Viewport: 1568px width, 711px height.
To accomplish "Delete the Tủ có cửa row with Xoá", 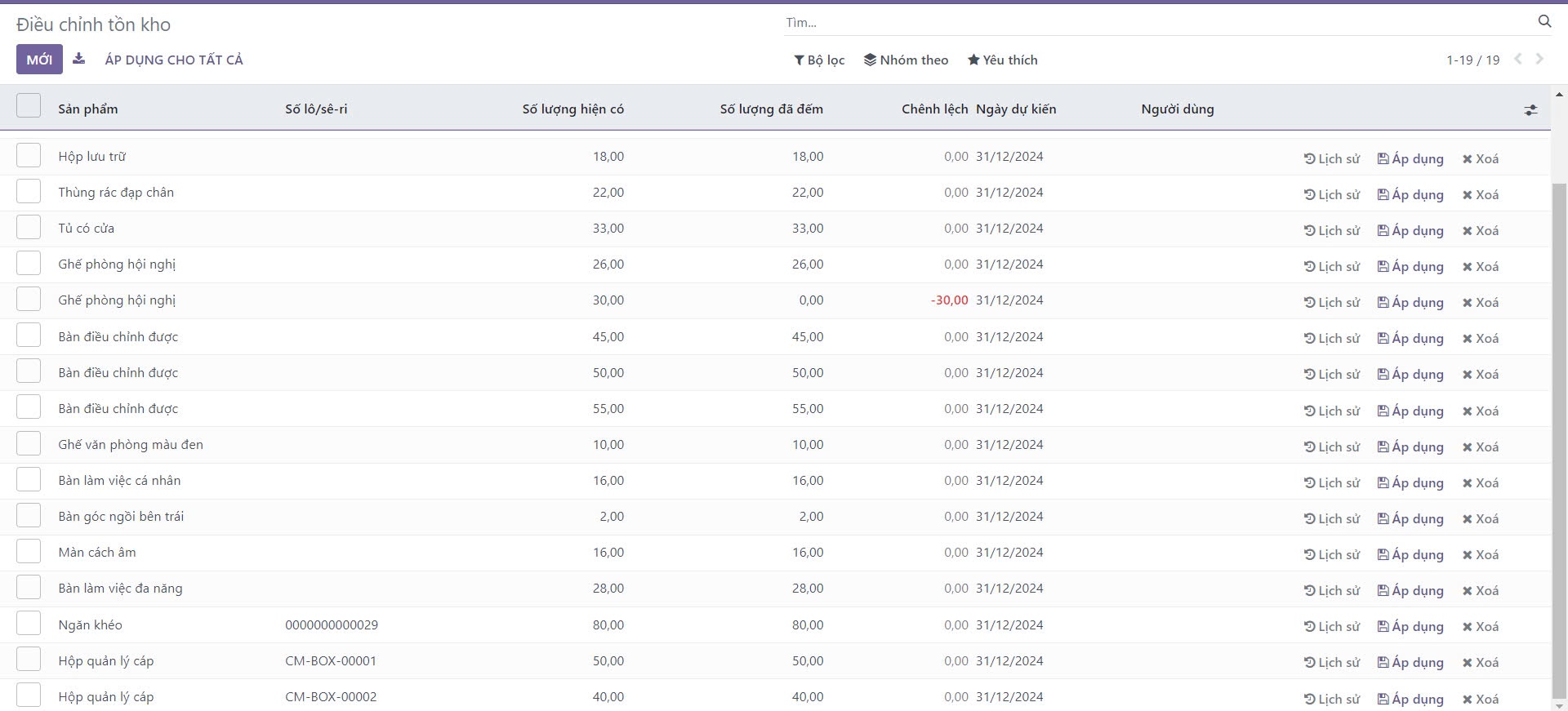I will click(x=1480, y=231).
